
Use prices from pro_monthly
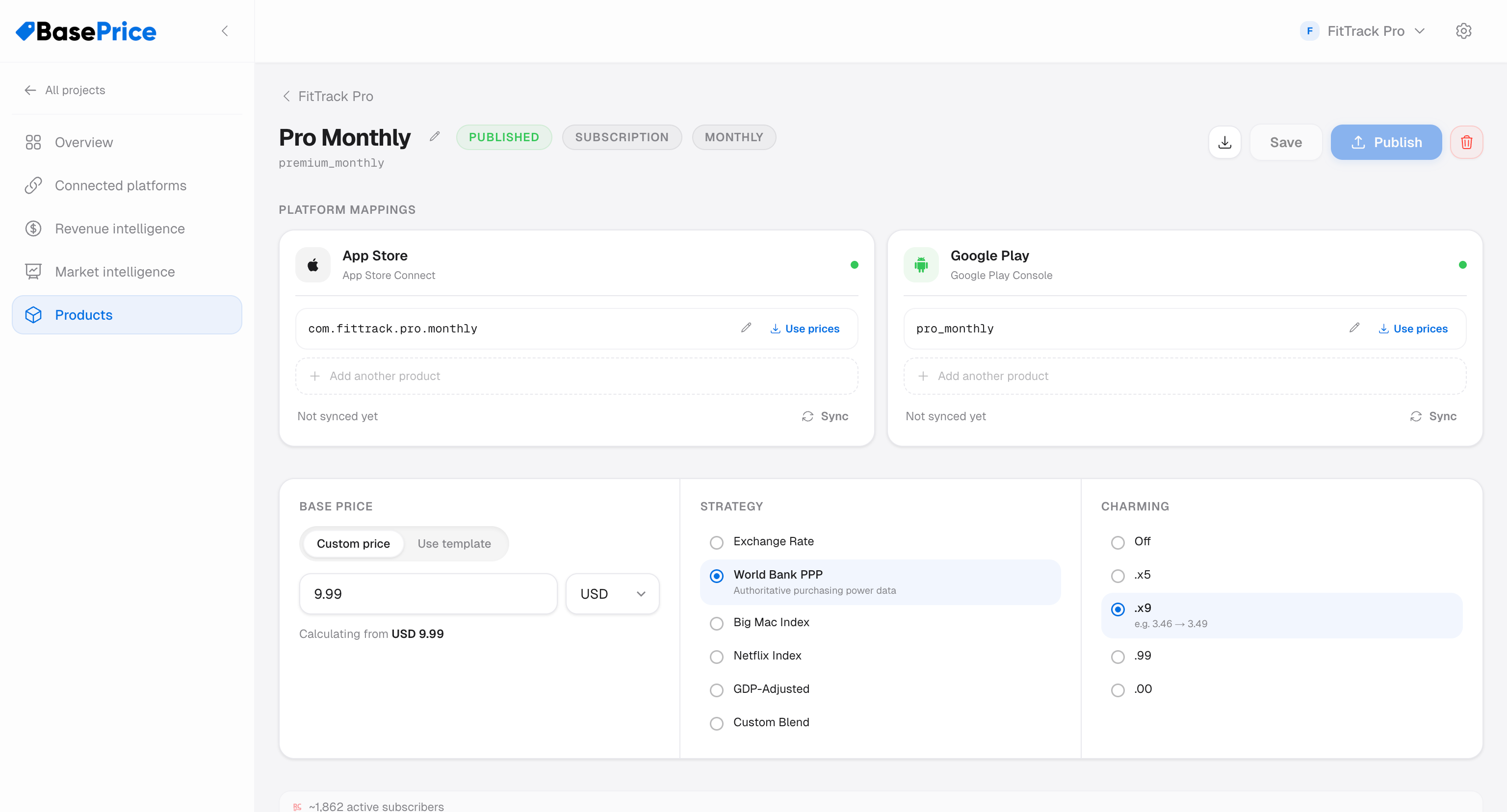coord(1413,329)
